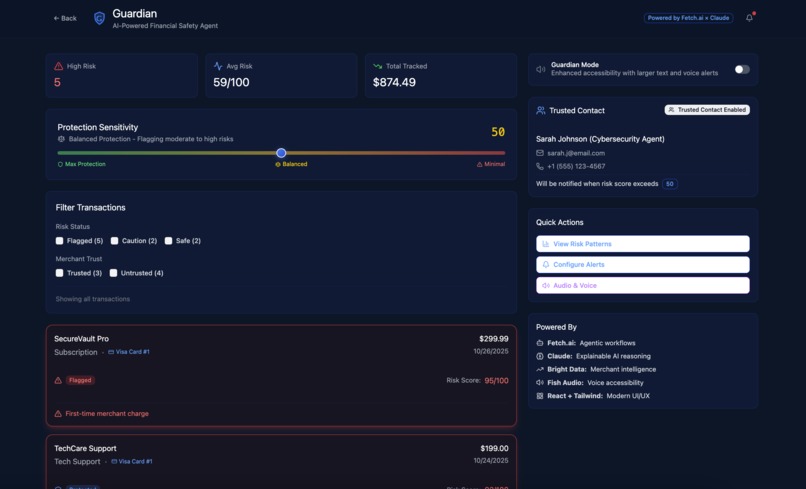Click the Flagged status tag on SecureVault
Image resolution: width=806 pixels, height=489 pixels.
click(x=80, y=381)
